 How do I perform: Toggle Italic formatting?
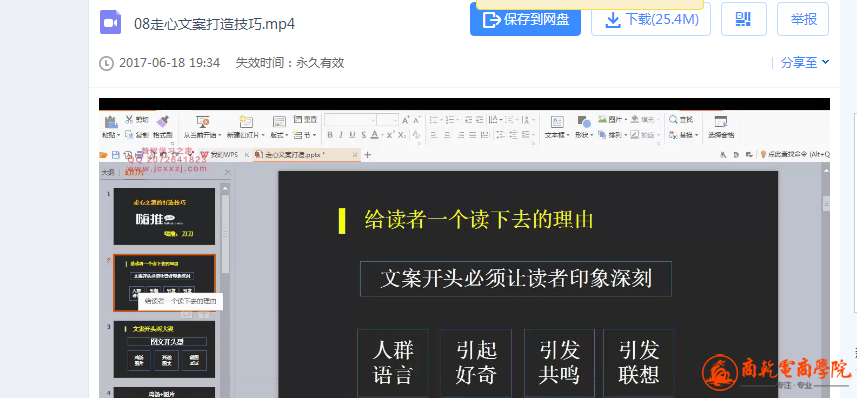click(341, 135)
